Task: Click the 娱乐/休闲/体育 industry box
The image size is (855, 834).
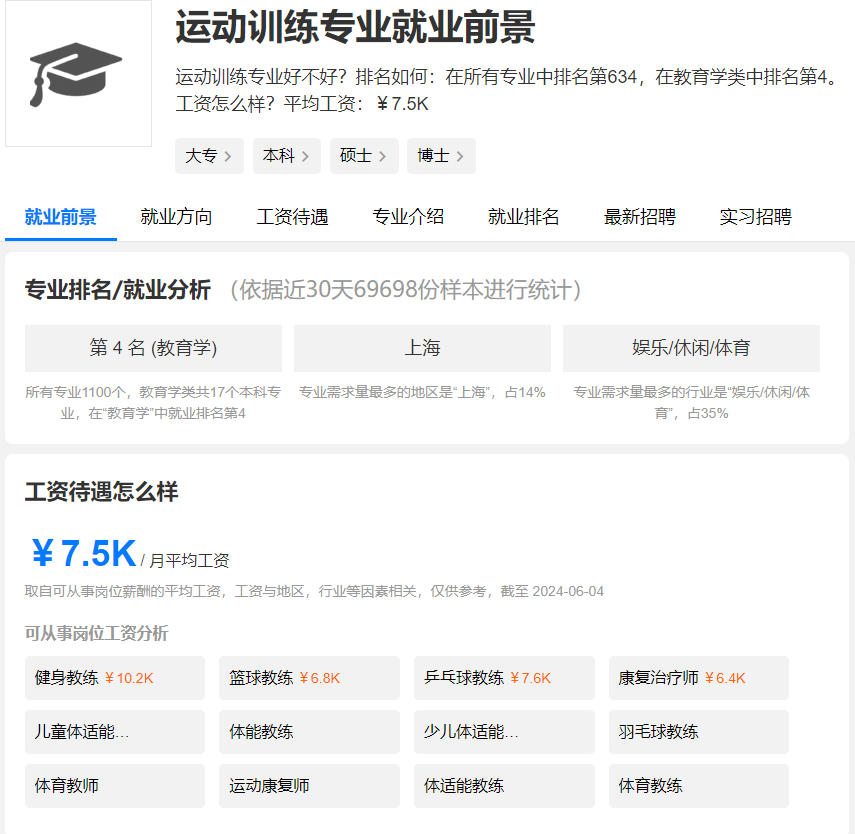Action: point(691,348)
